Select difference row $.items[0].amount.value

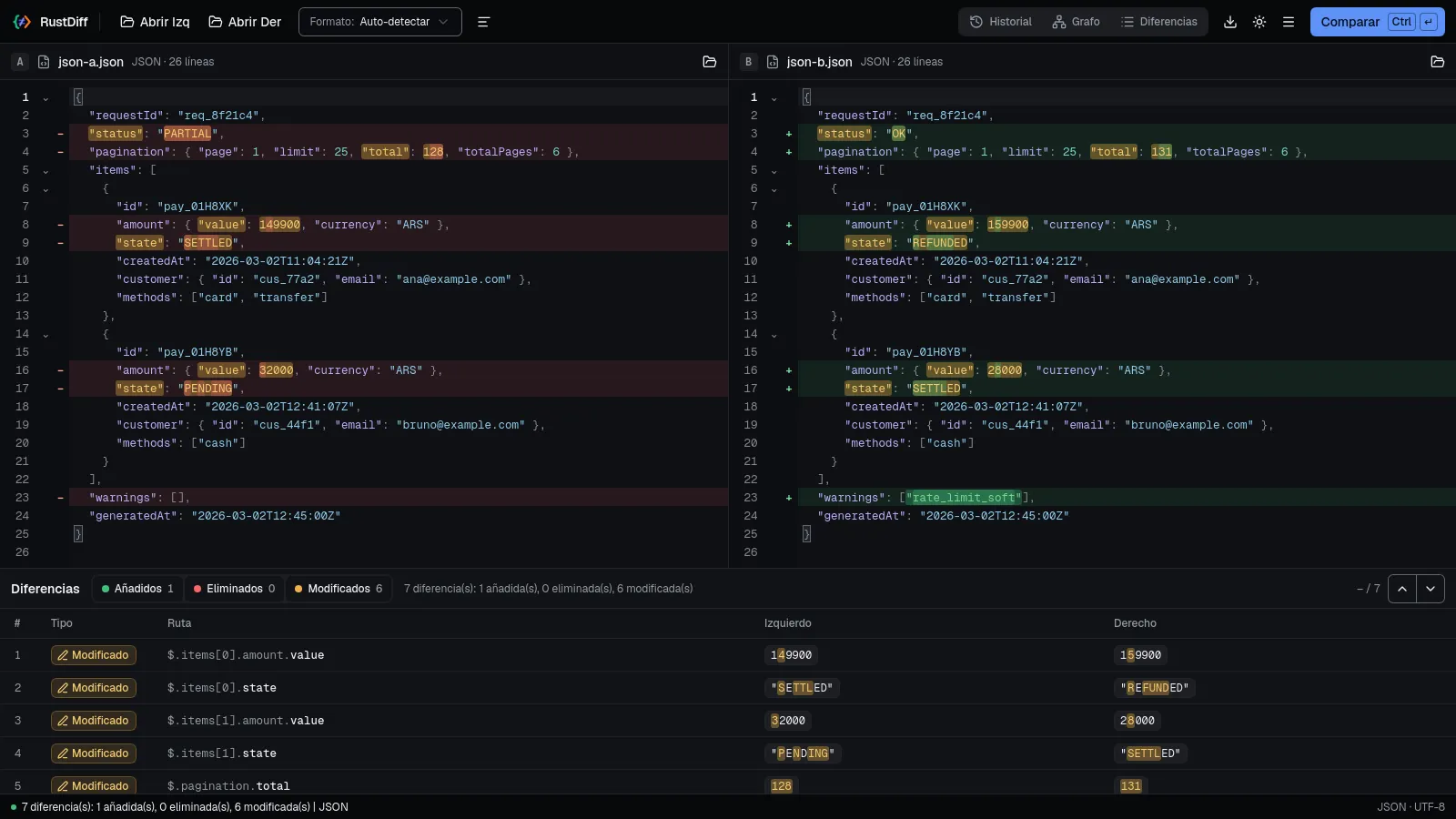click(x=728, y=655)
